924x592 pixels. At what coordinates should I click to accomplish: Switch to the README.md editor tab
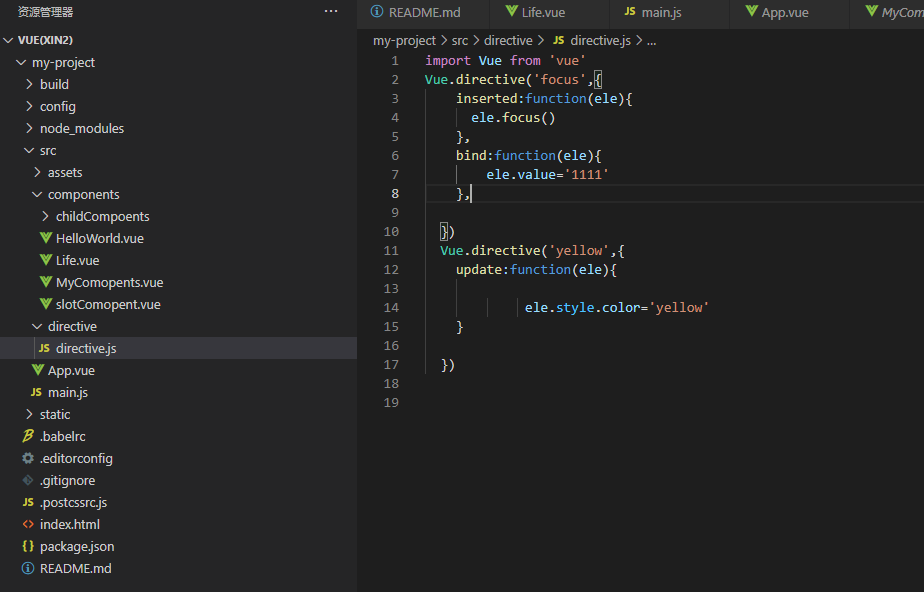[x=423, y=12]
